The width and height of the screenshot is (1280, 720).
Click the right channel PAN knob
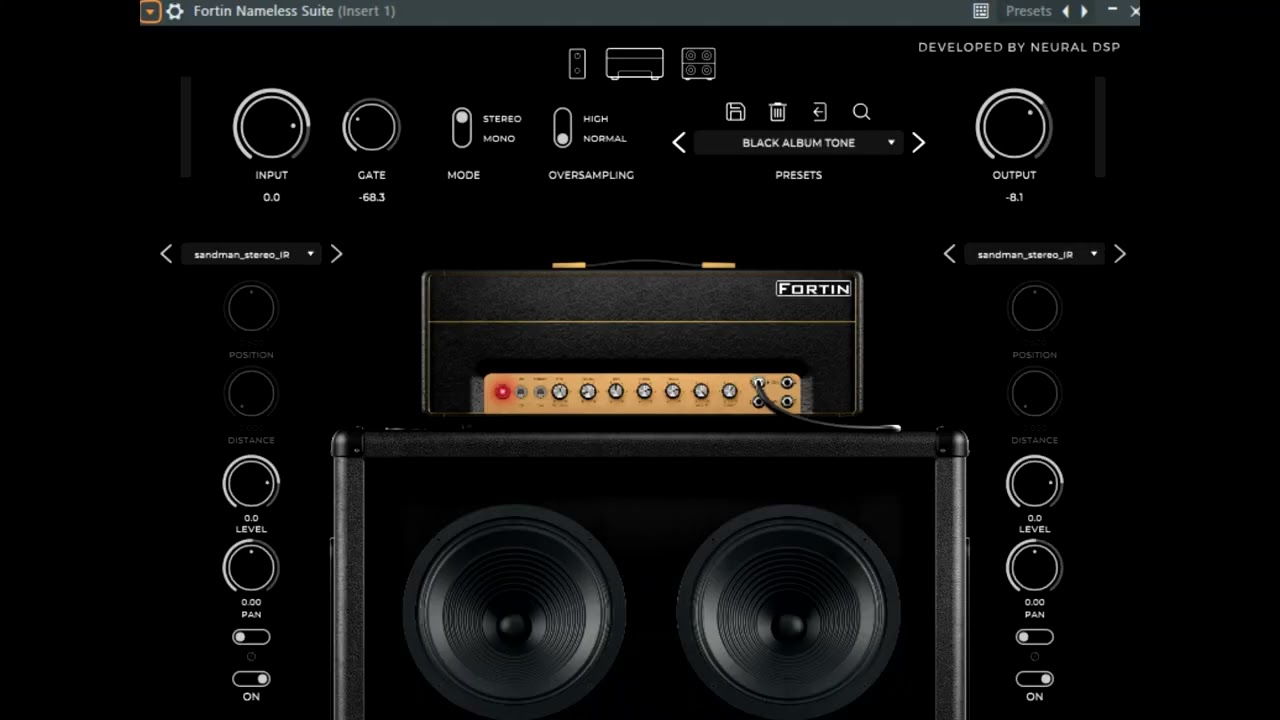tap(1034, 568)
